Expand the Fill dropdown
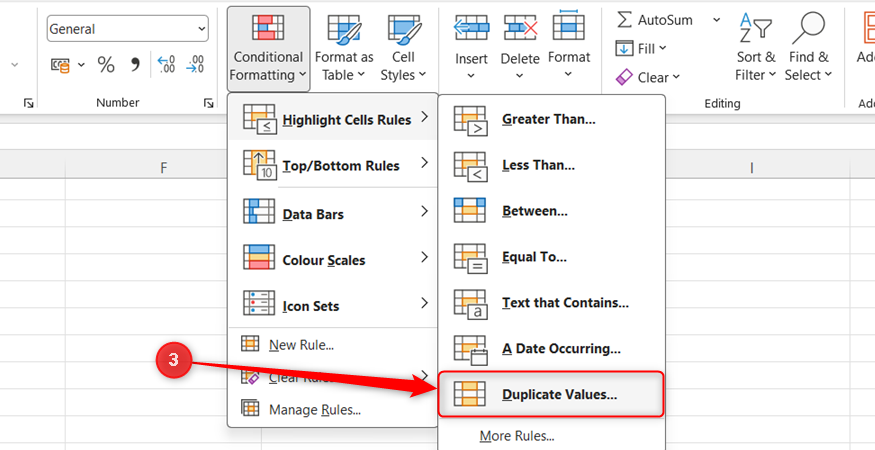Image resolution: width=875 pixels, height=450 pixels. 642,49
